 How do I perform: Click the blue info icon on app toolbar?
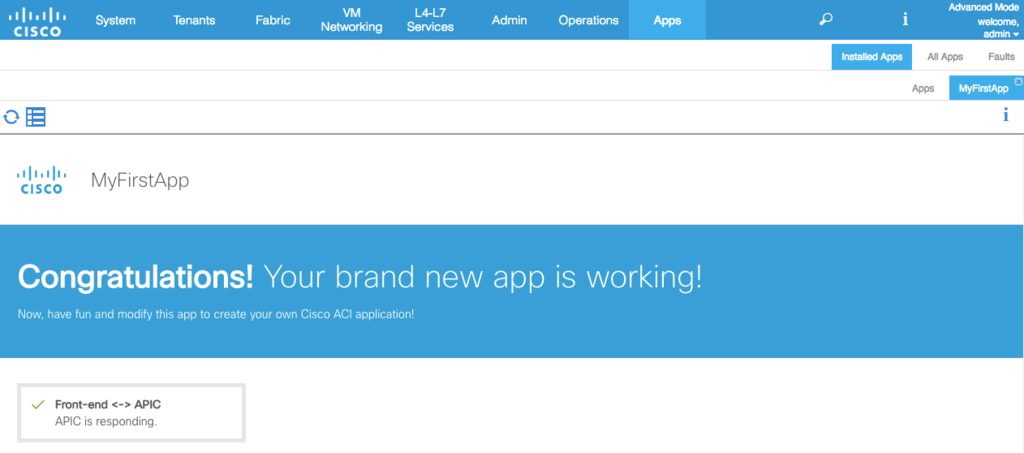click(x=1006, y=116)
